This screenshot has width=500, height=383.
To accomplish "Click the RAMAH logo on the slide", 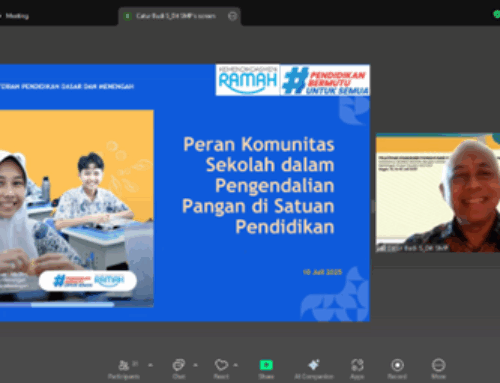I will coord(247,80).
